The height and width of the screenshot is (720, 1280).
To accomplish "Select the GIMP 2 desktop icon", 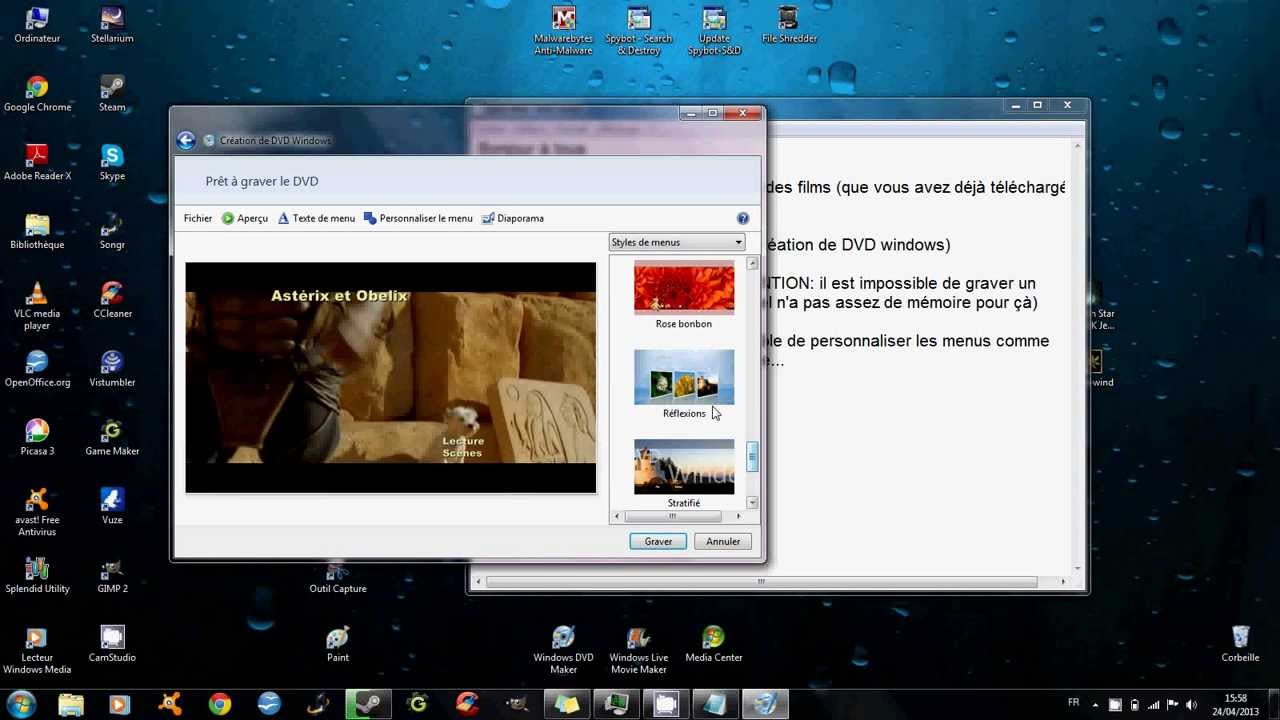I will point(112,575).
